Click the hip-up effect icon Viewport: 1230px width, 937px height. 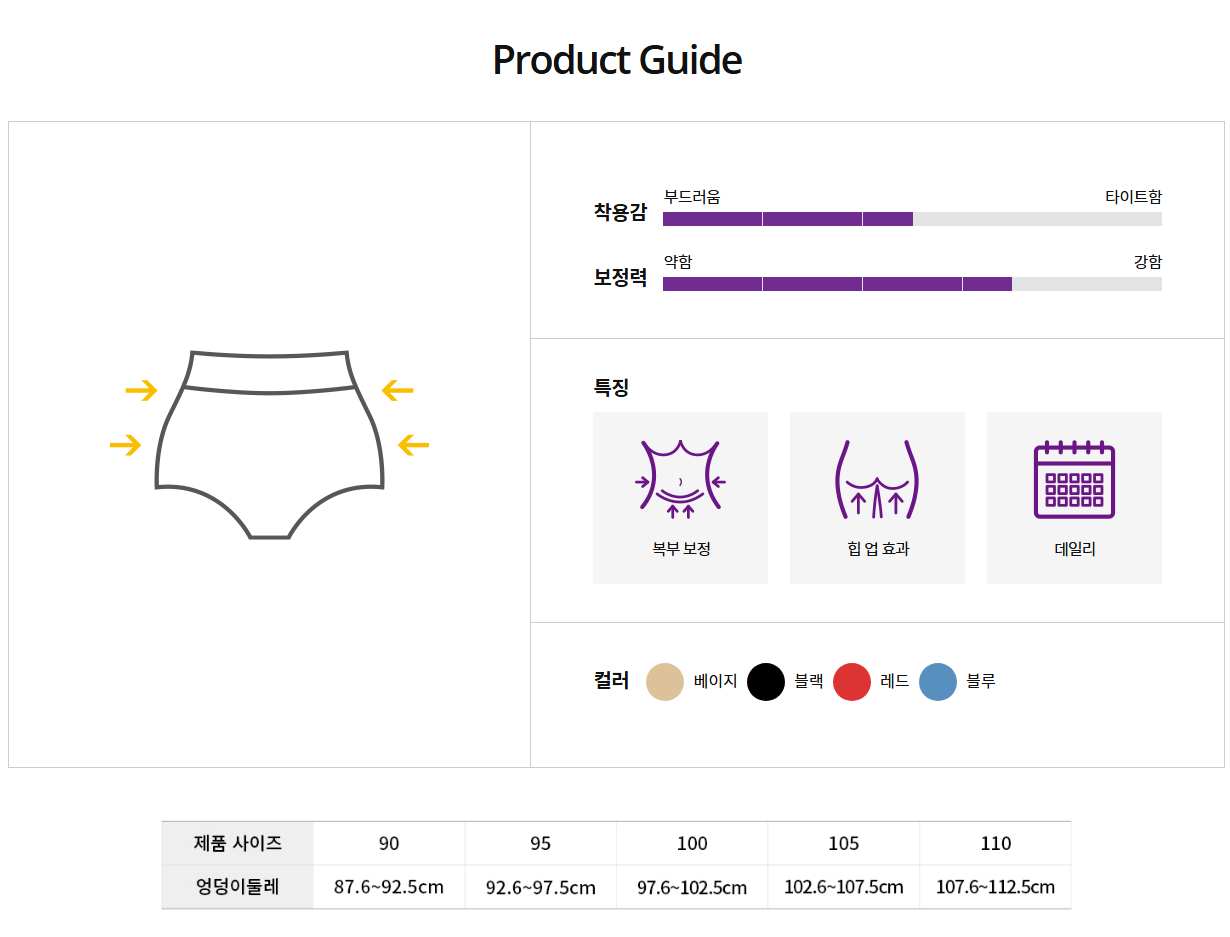pos(877,479)
